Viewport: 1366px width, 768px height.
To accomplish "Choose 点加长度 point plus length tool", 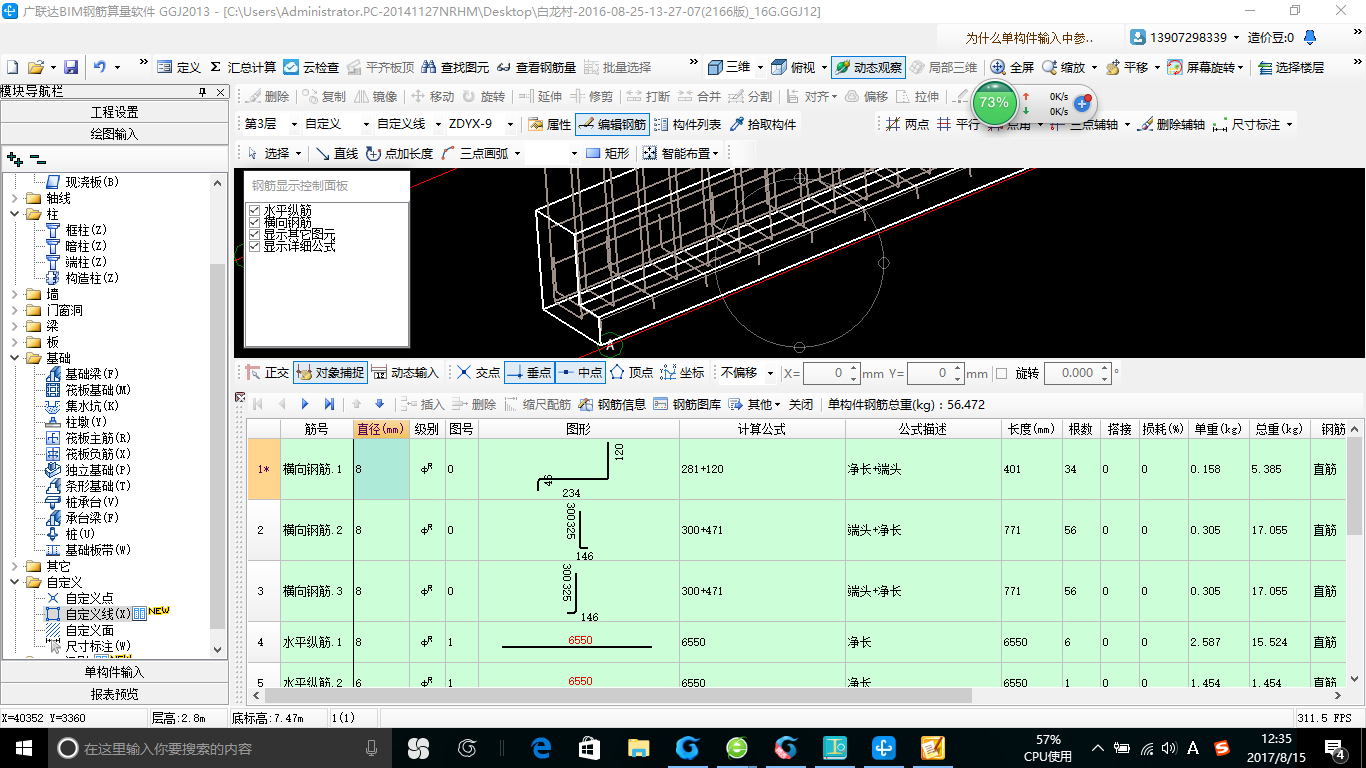I will pyautogui.click(x=400, y=153).
